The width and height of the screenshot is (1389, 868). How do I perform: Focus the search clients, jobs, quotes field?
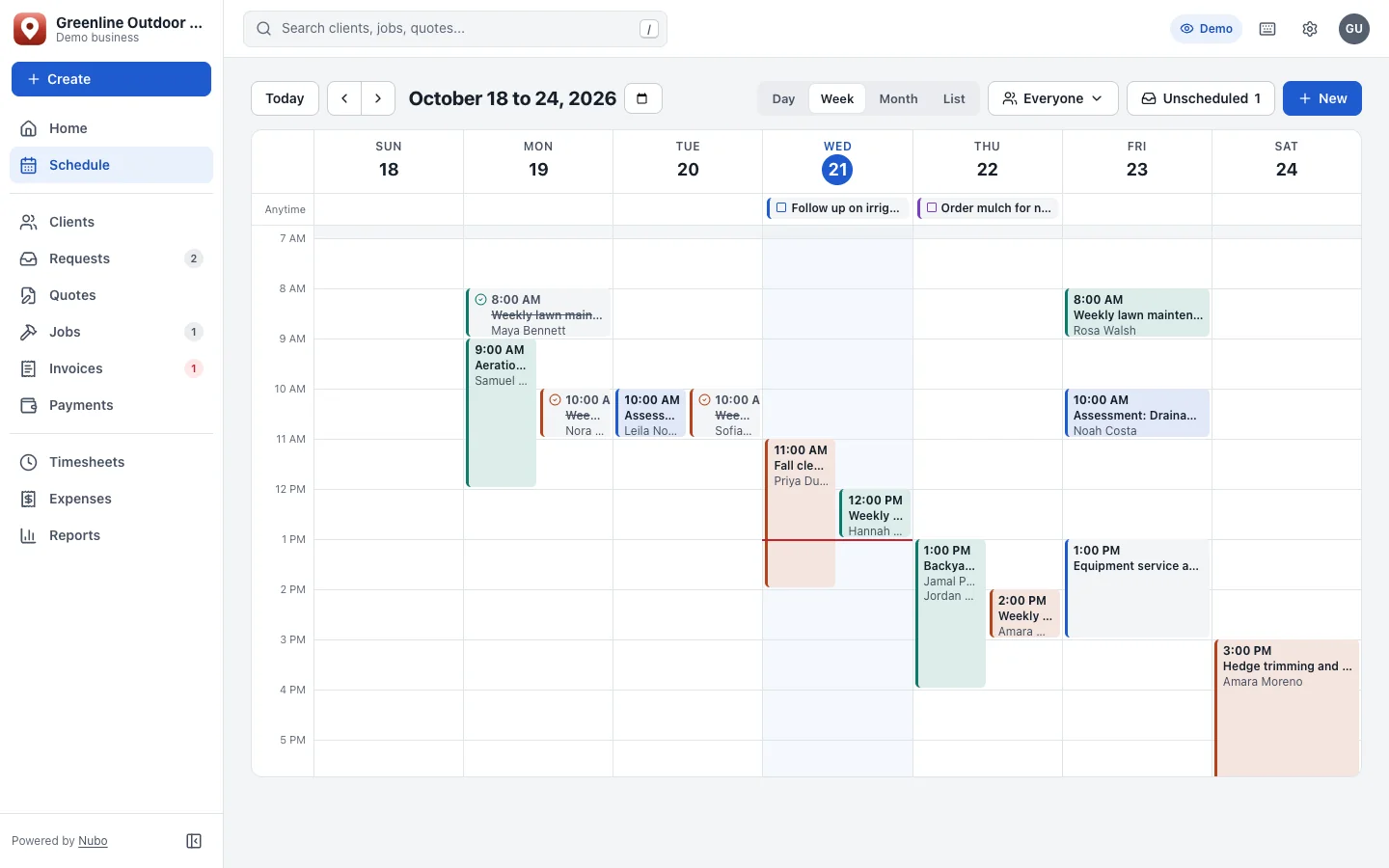[x=455, y=29]
